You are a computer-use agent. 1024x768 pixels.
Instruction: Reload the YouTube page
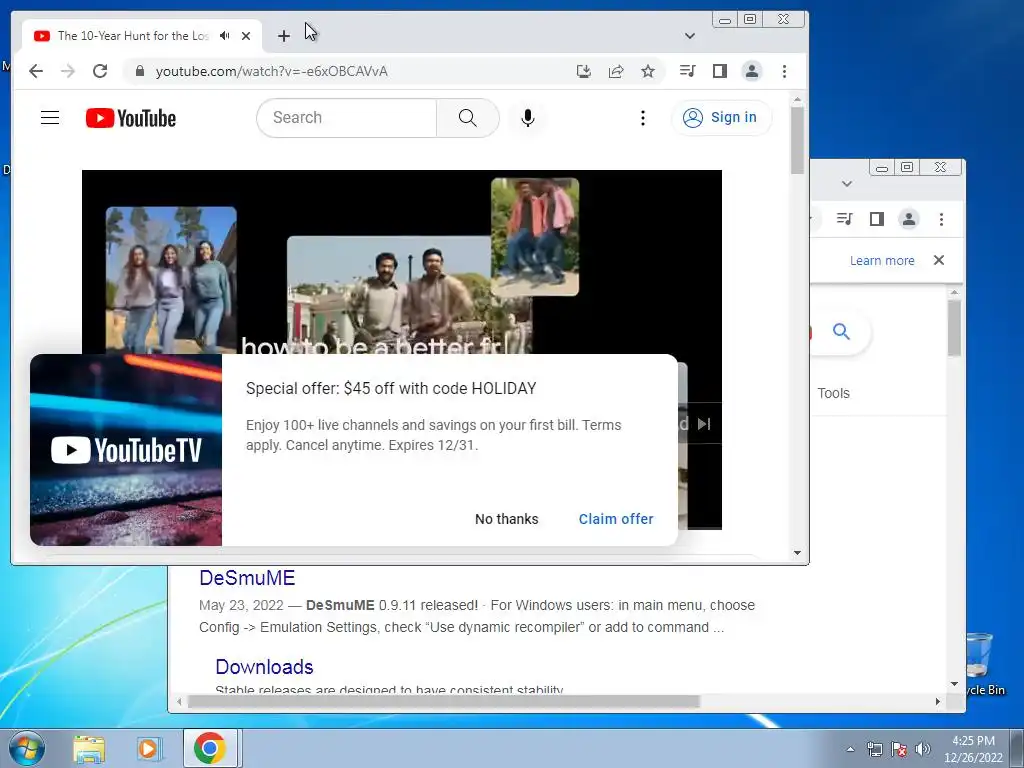(100, 71)
